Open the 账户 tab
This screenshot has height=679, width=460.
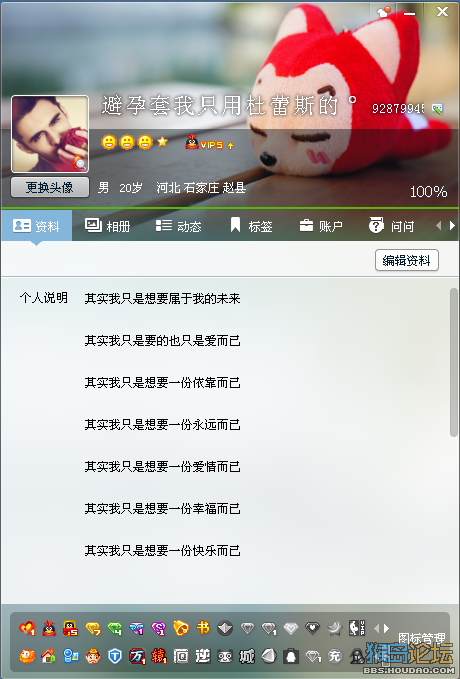(x=321, y=226)
